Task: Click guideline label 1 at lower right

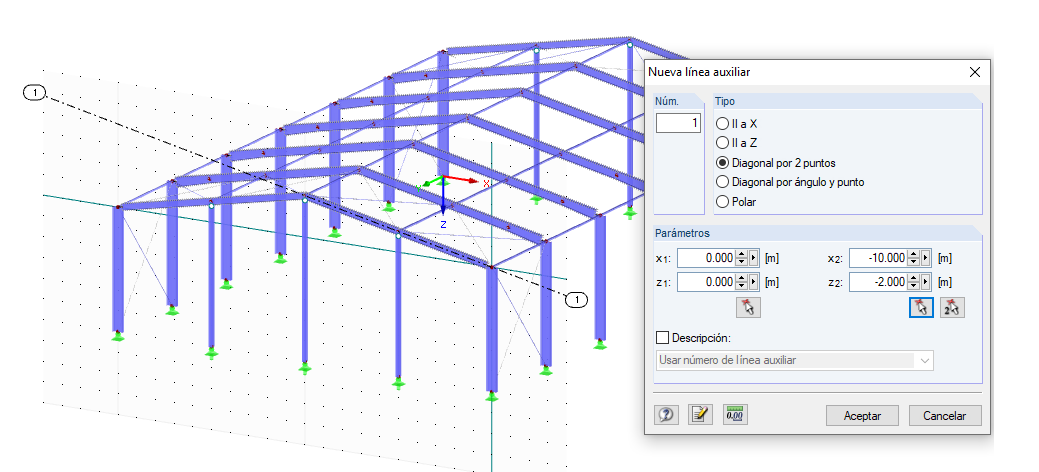Action: point(576,300)
